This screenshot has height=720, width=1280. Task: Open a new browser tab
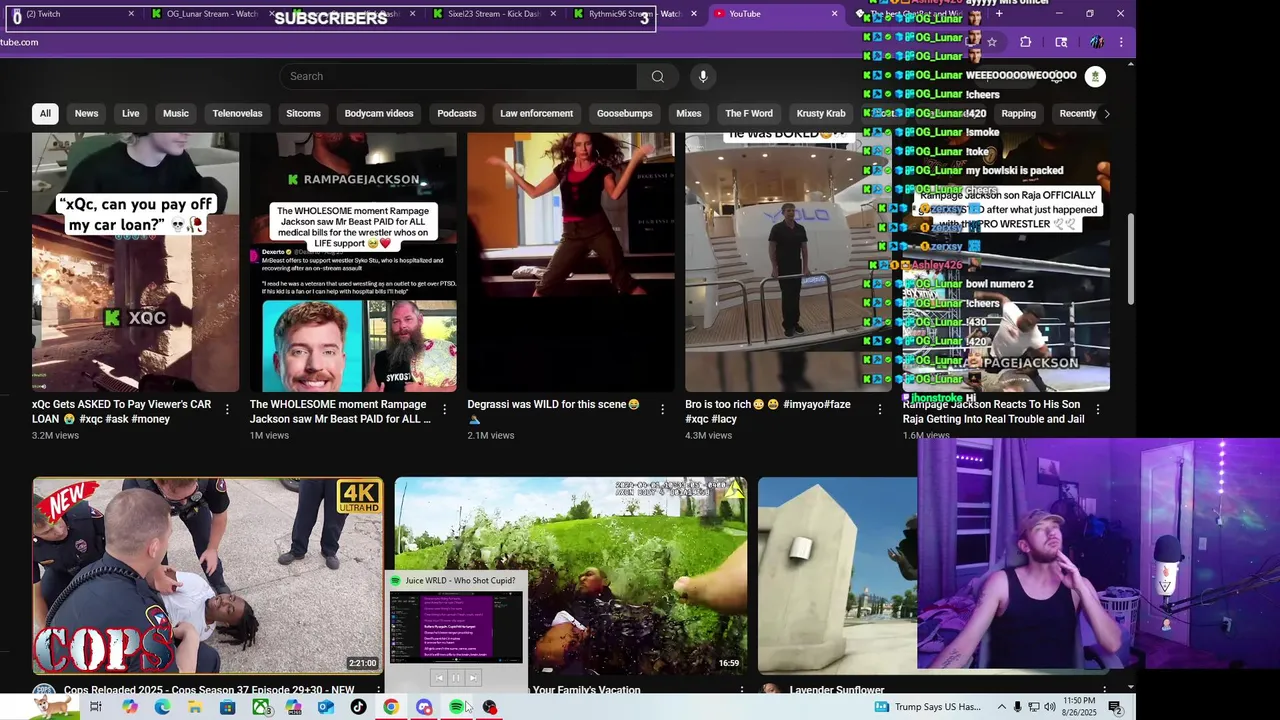tap(999, 14)
